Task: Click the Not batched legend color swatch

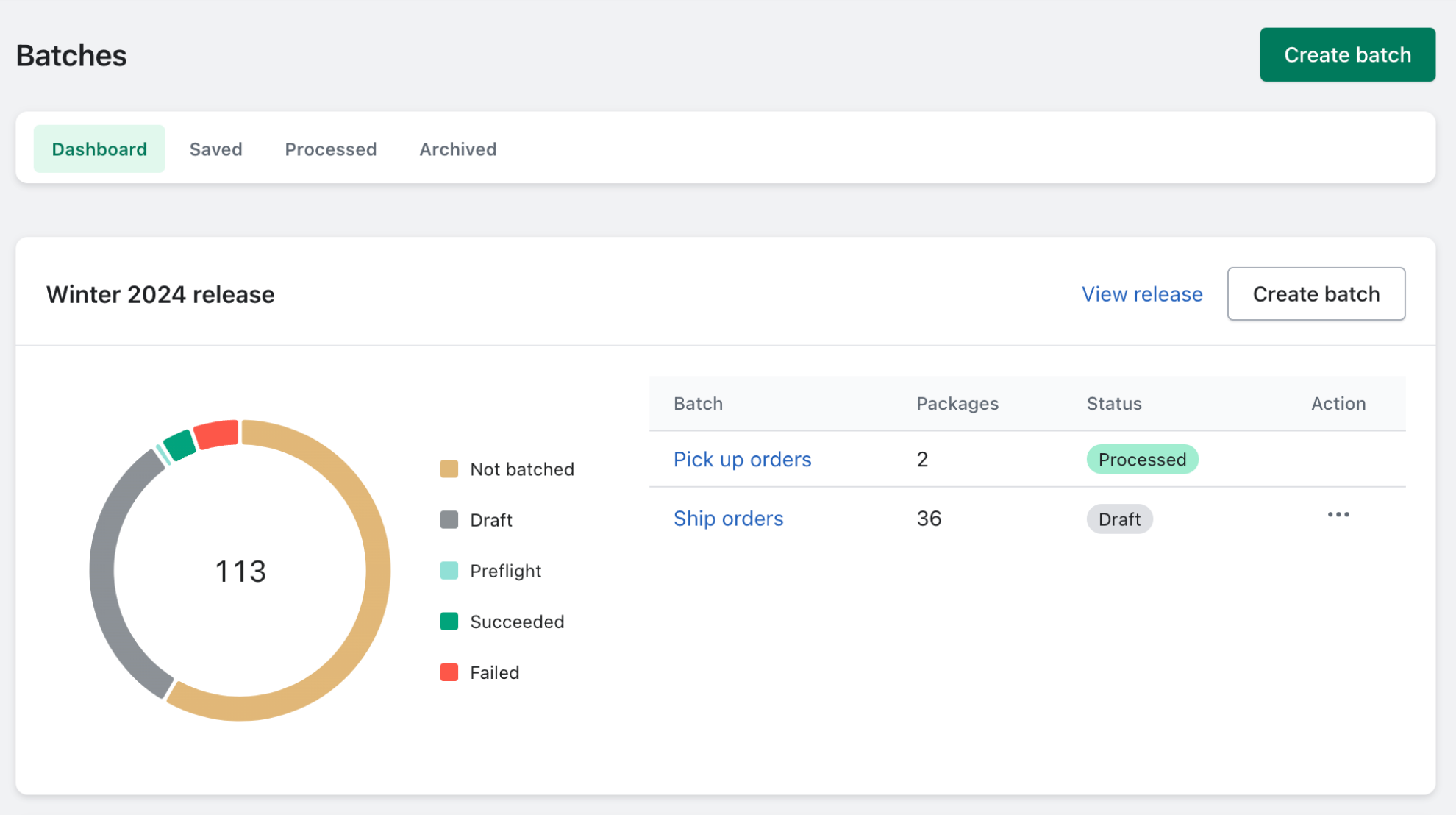Action: click(449, 469)
